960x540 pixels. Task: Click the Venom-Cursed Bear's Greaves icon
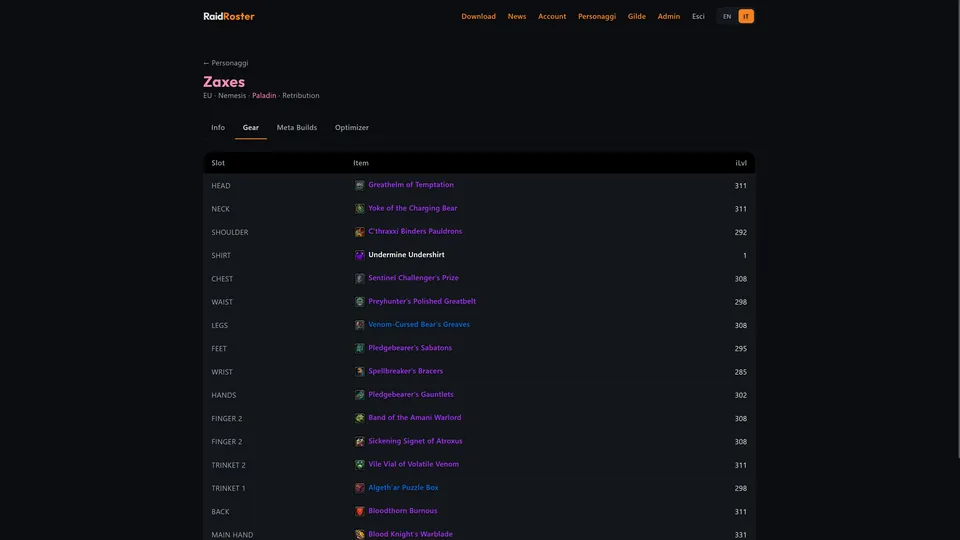(359, 324)
